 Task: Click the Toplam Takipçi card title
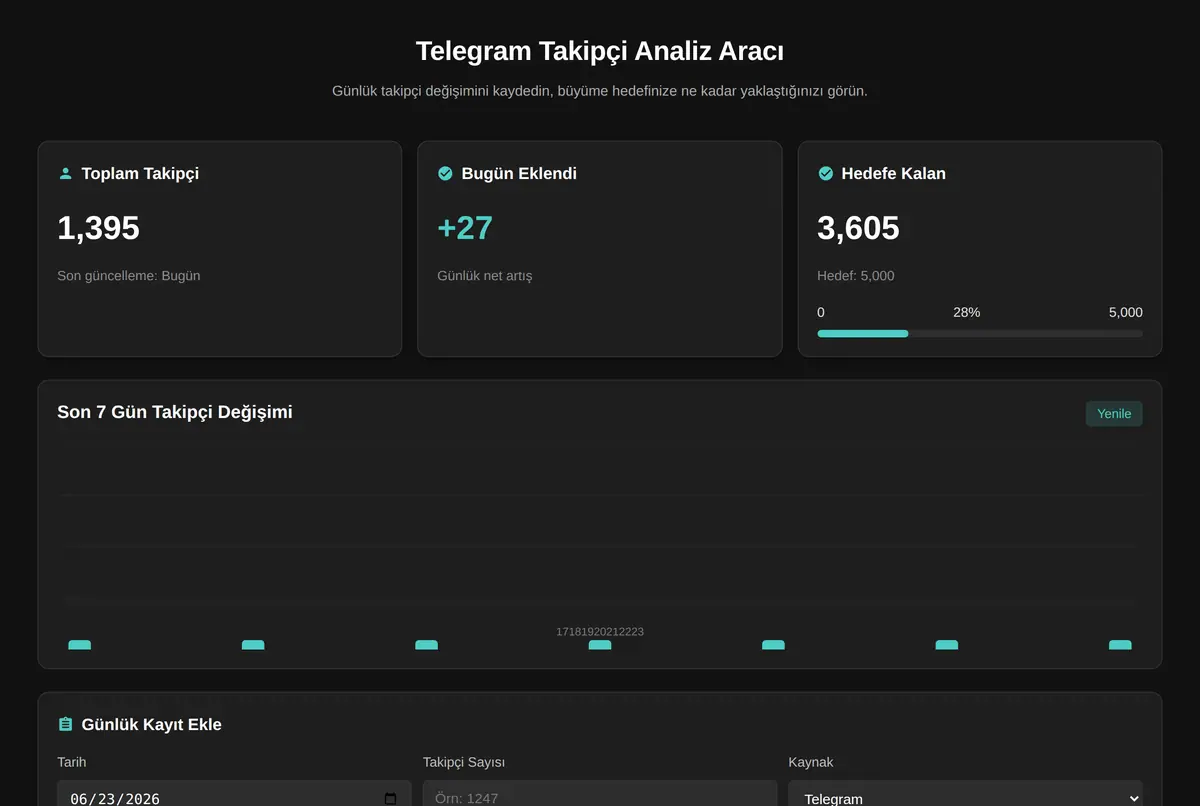(140, 174)
